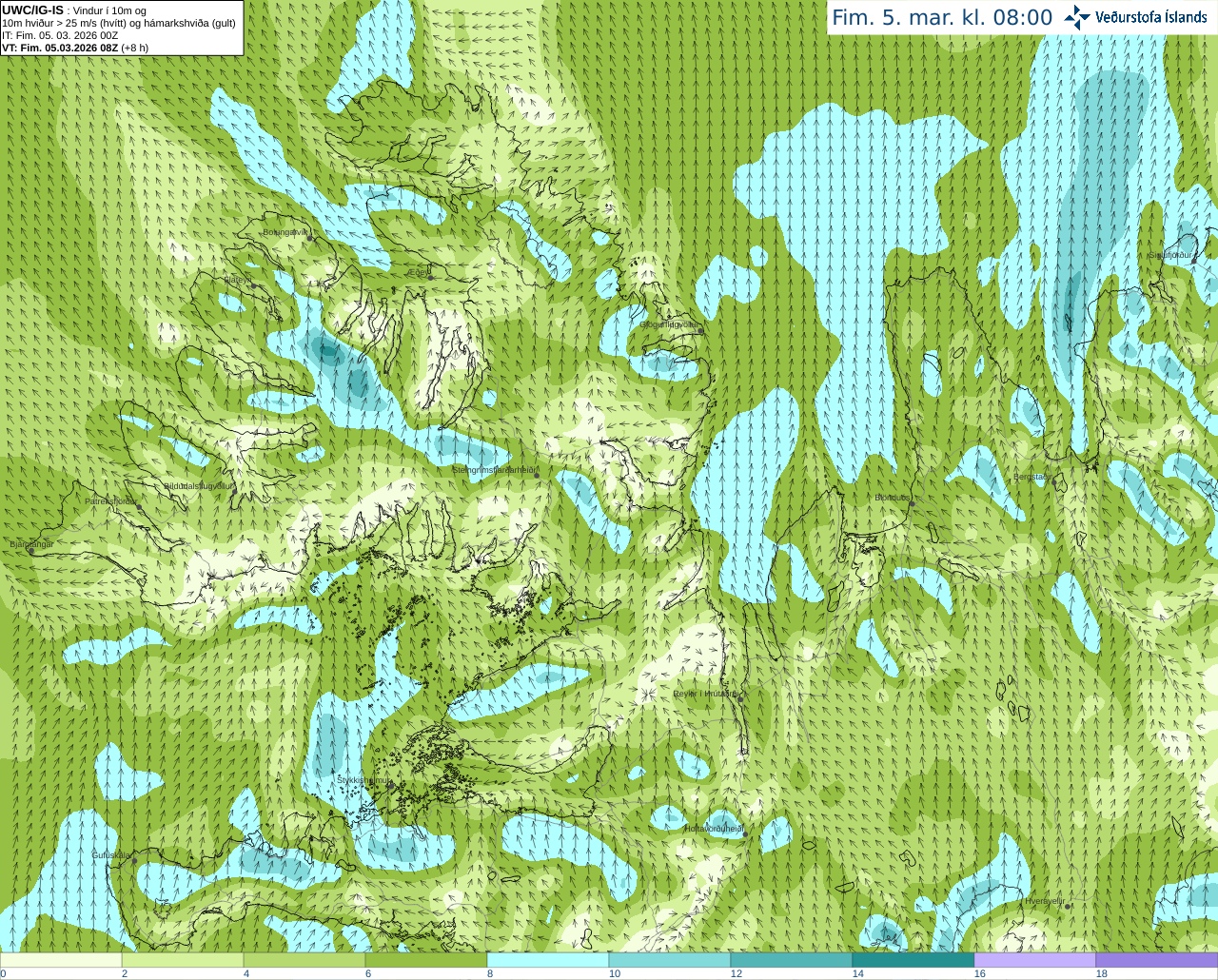
Task: Click the UWC/IG-IS model title text
Action: [33, 10]
